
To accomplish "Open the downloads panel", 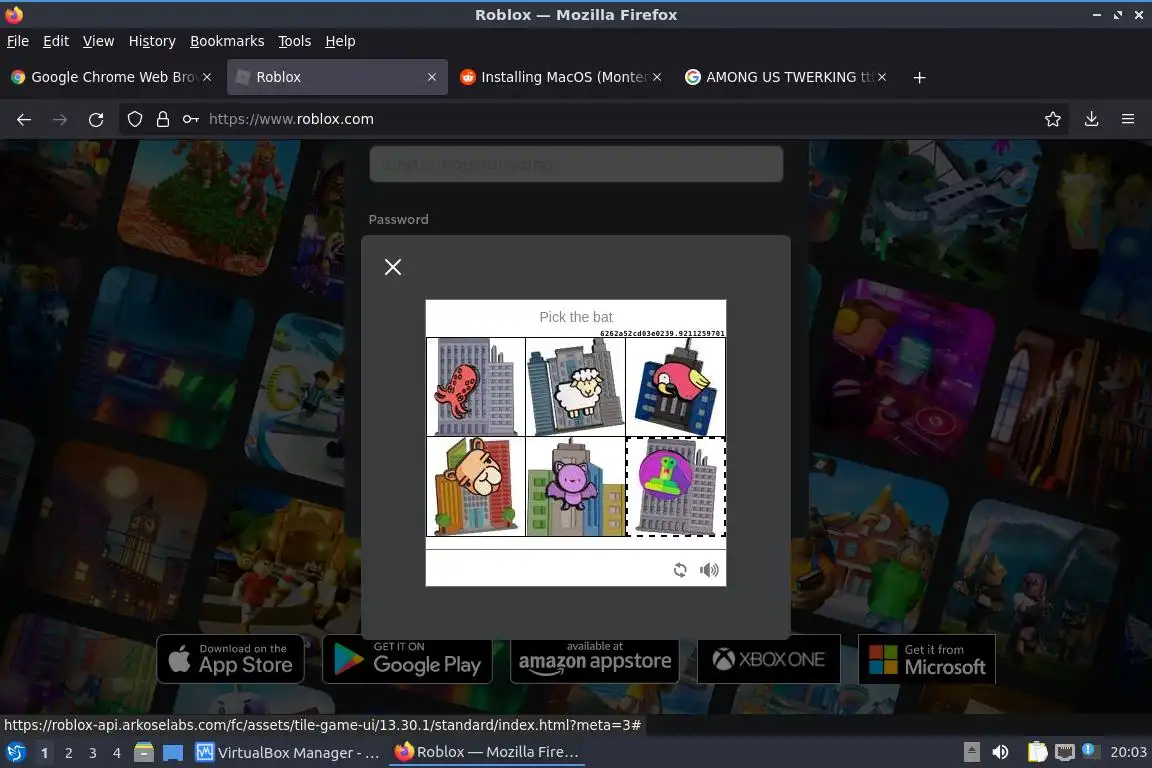I will pos(1092,119).
